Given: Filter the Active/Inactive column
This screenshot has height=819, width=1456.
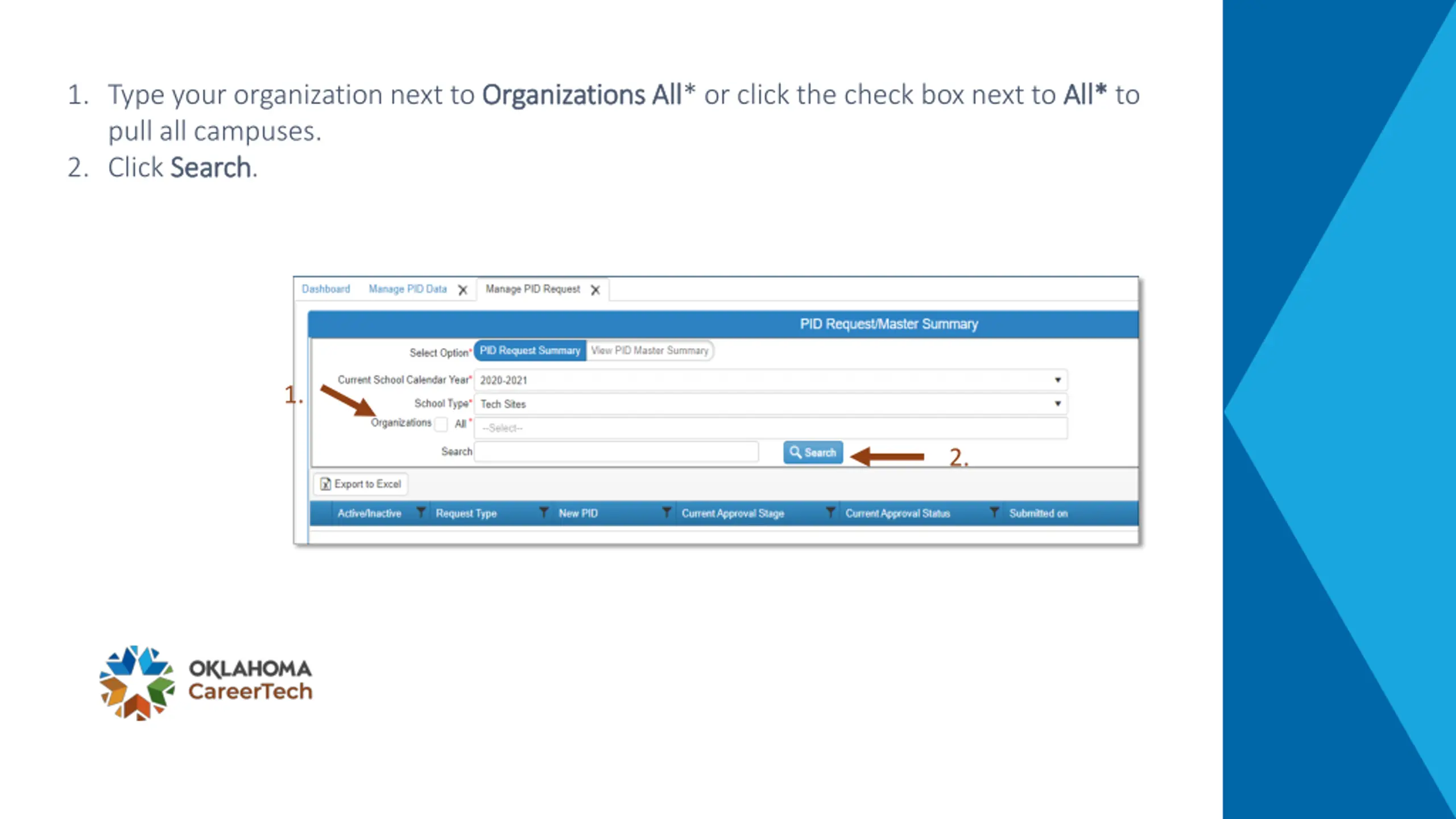Looking at the screenshot, I should point(421,512).
